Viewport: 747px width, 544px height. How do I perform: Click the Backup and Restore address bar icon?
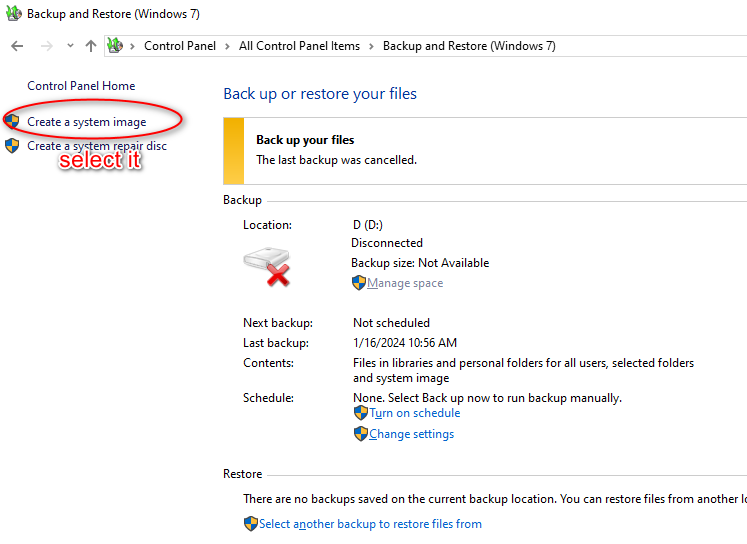click(x=115, y=46)
